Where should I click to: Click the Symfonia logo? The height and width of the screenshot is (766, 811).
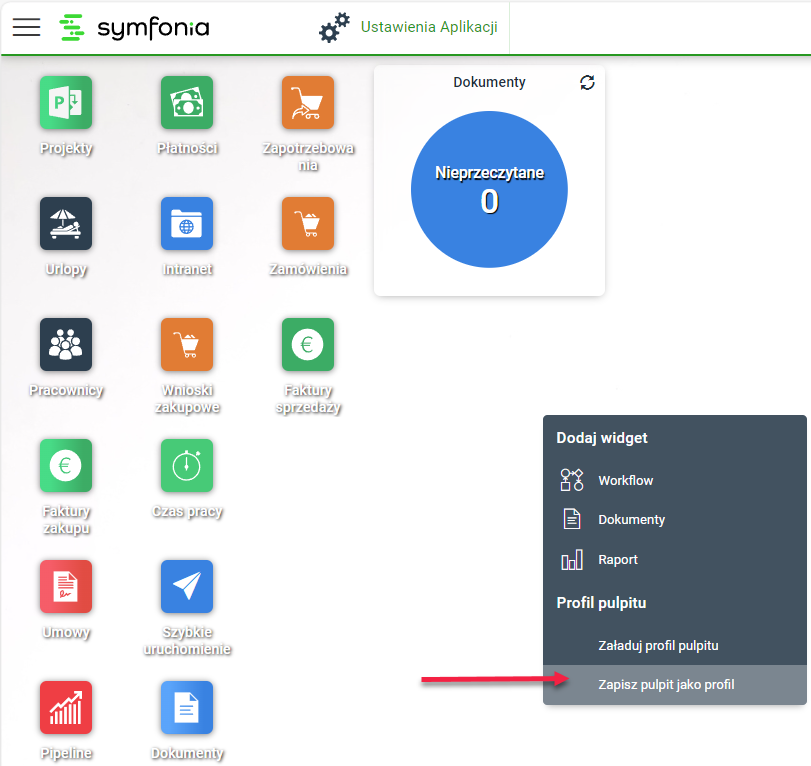pyautogui.click(x=134, y=27)
